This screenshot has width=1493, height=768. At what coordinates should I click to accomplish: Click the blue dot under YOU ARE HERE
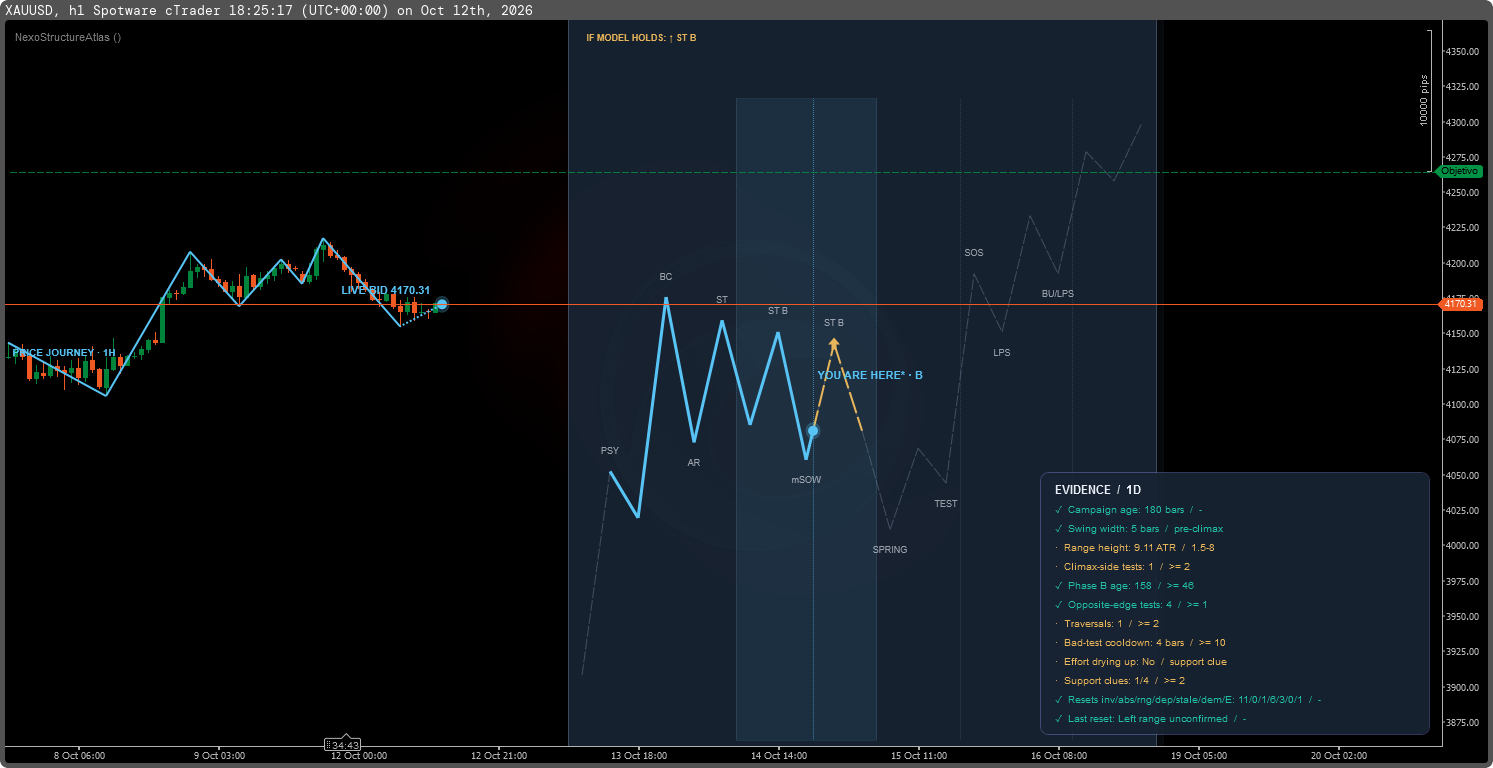tap(813, 431)
